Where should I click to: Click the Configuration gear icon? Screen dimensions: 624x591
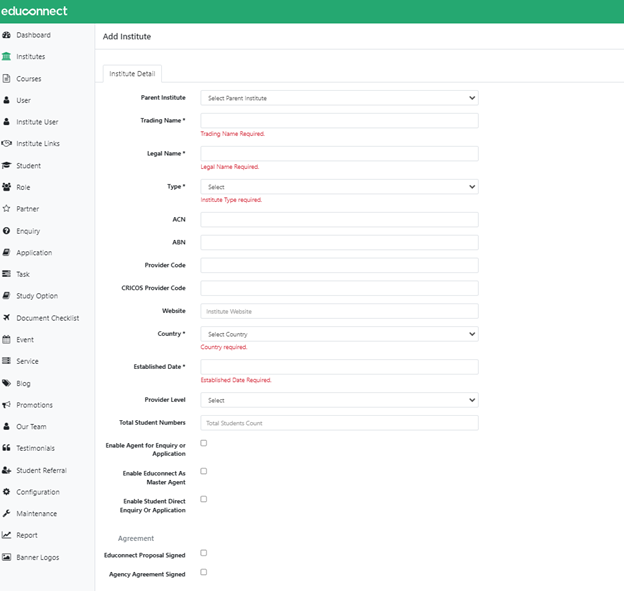(x=6, y=492)
